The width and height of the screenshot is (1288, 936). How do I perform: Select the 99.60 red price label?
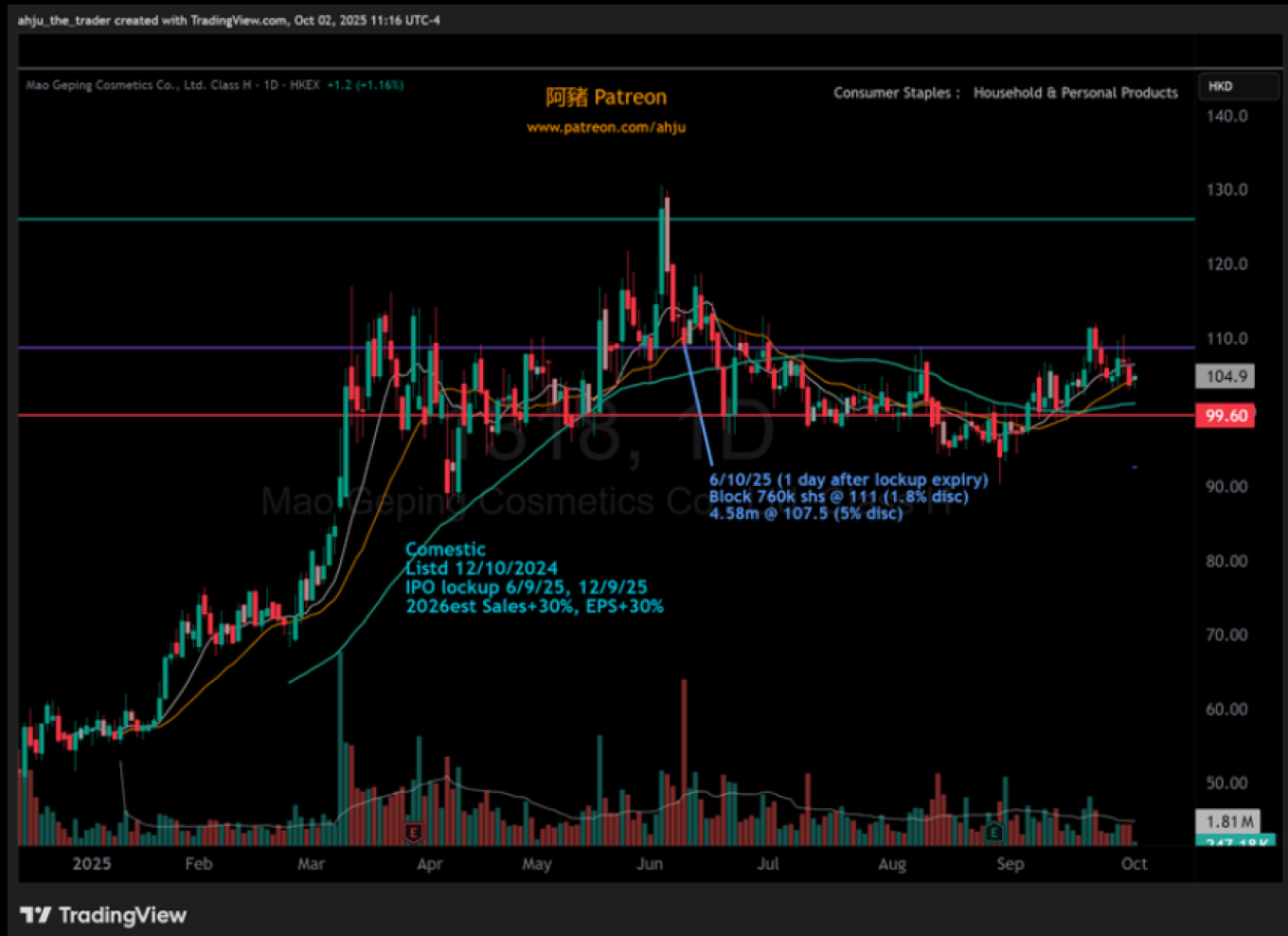pyautogui.click(x=1225, y=416)
